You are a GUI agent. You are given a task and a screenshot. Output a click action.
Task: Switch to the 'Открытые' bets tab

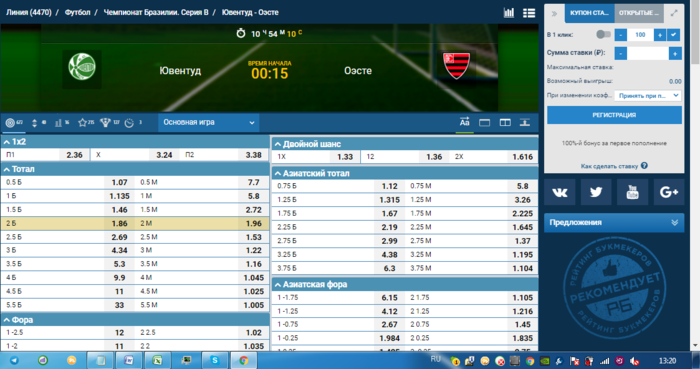(x=639, y=13)
